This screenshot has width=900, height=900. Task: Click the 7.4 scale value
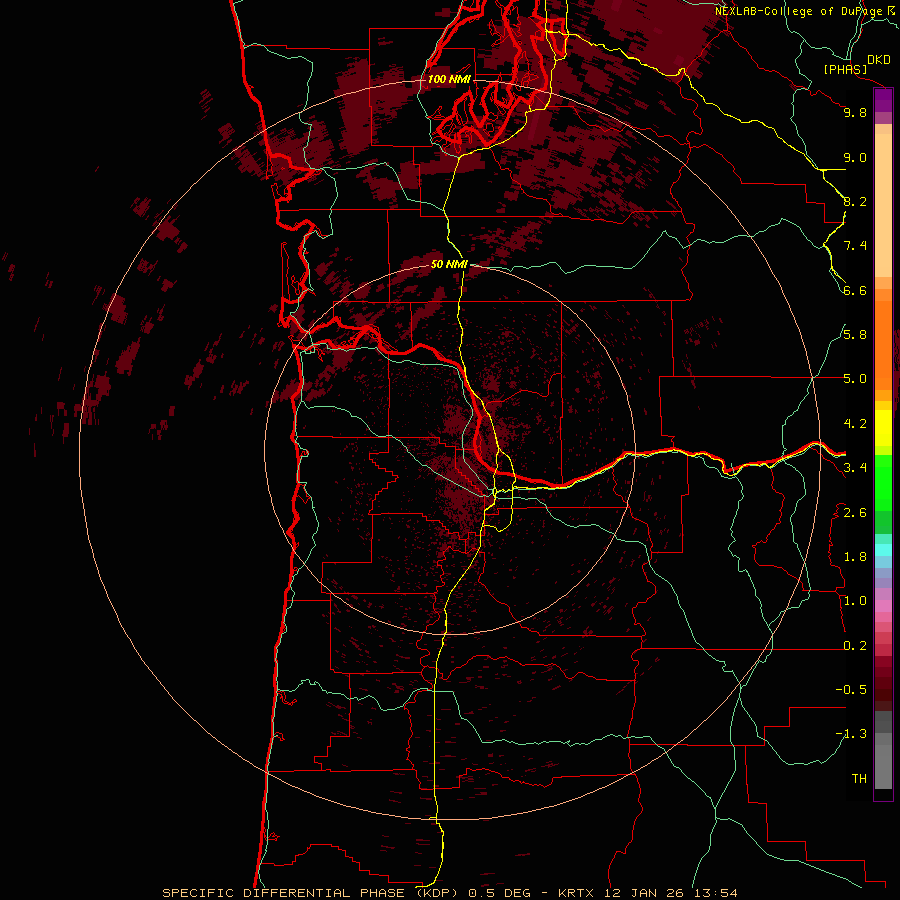855,246
